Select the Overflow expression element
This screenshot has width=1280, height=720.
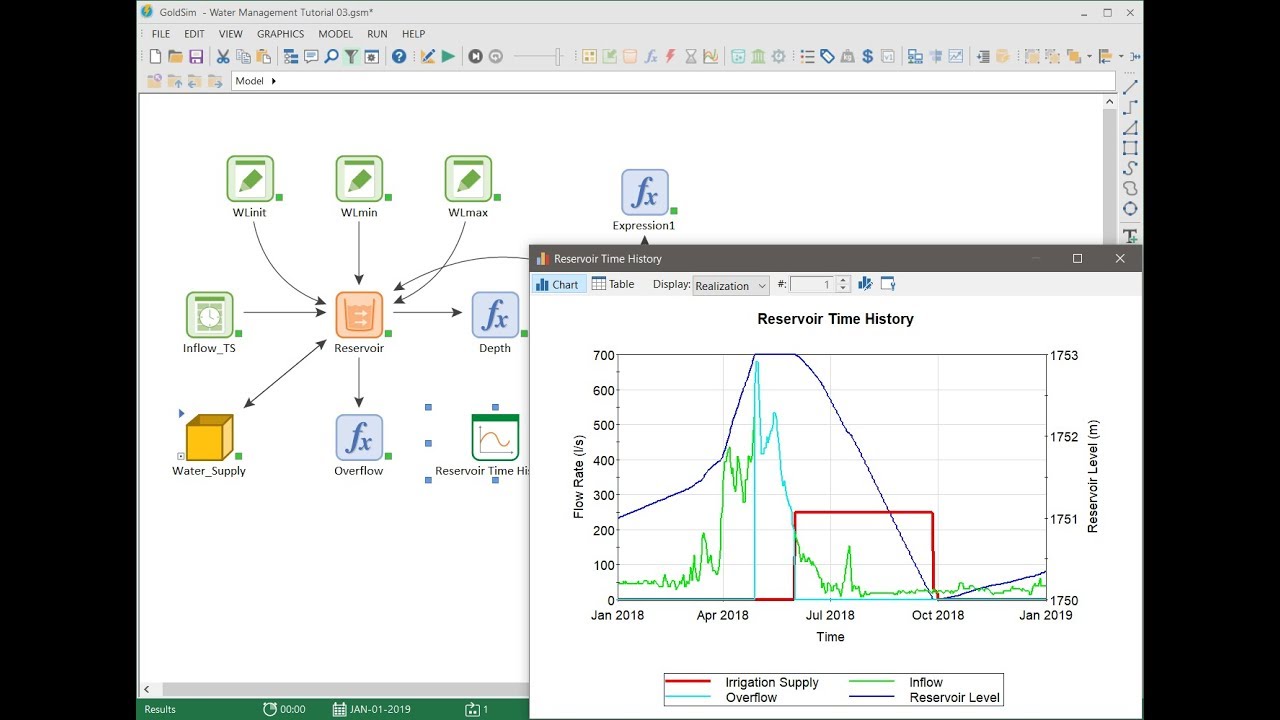[x=359, y=438]
